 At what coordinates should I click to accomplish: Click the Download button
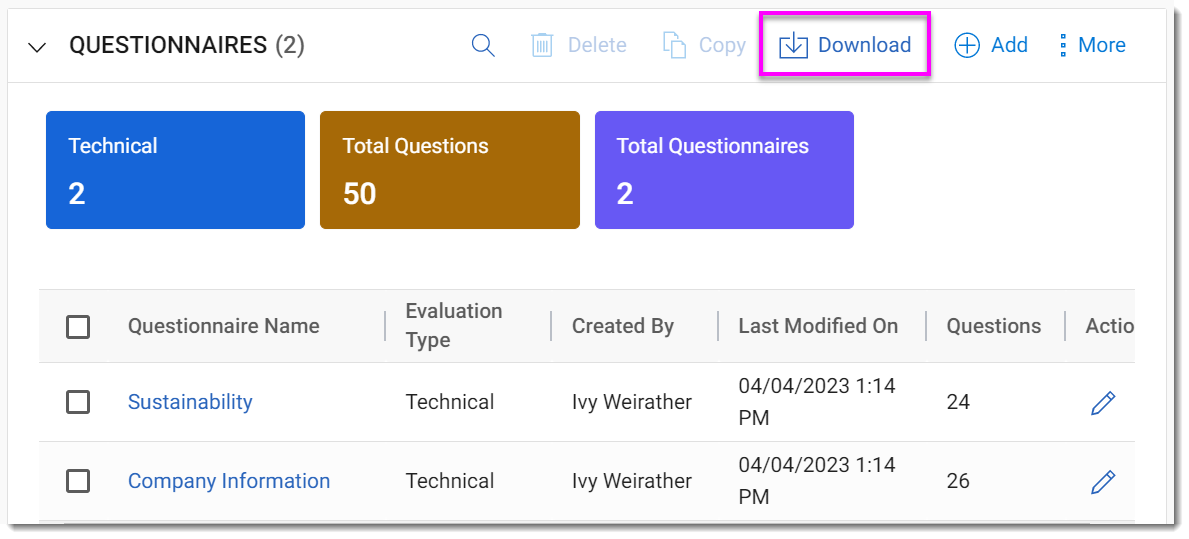pyautogui.click(x=845, y=45)
